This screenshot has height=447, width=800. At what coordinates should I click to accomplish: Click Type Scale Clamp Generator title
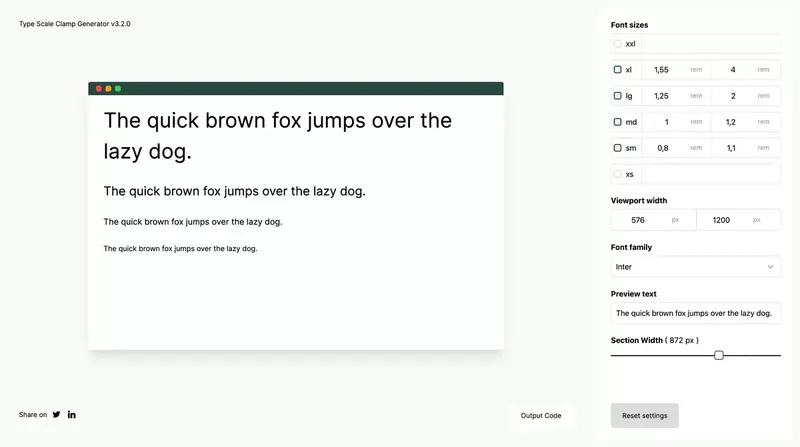click(x=74, y=24)
